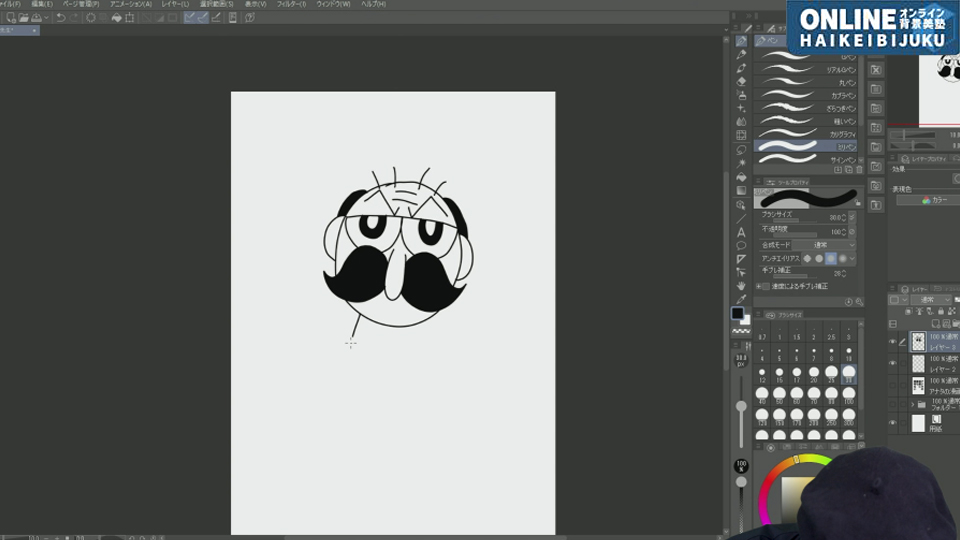Toggle visibility of 用紙 paper layer
960x540 pixels.
coord(893,423)
